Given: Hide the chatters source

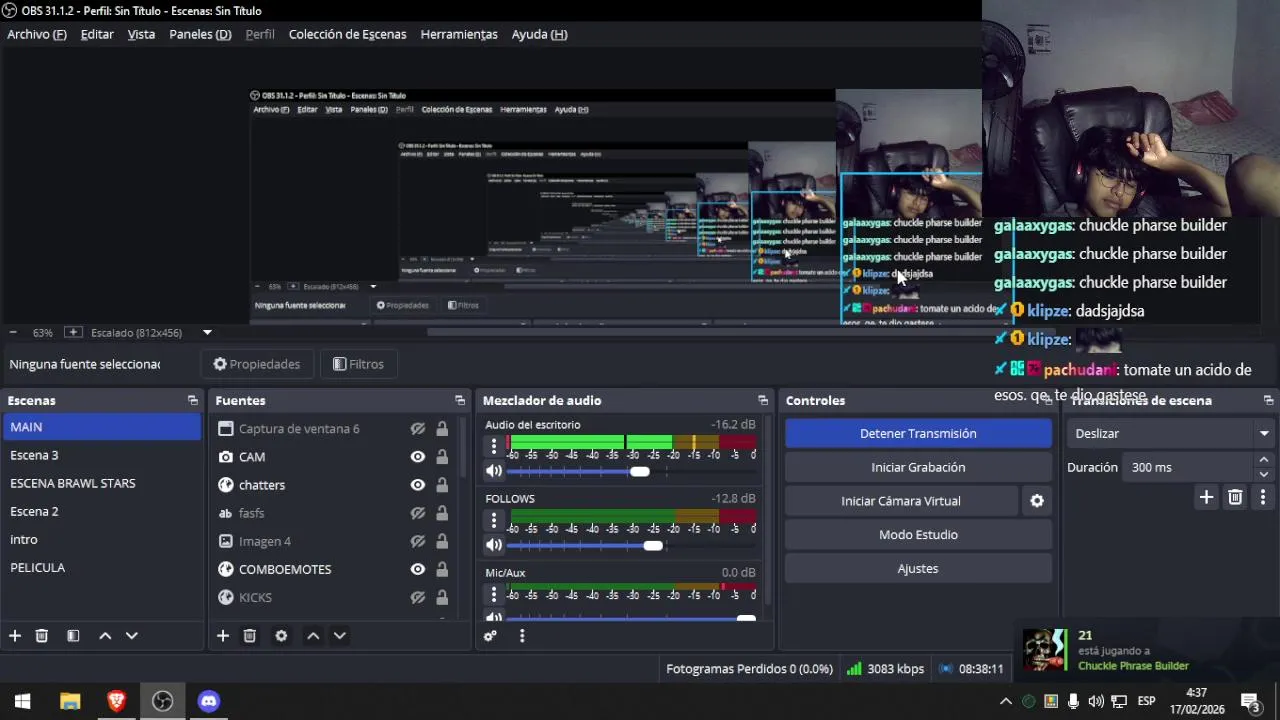Looking at the screenshot, I should pyautogui.click(x=418, y=485).
